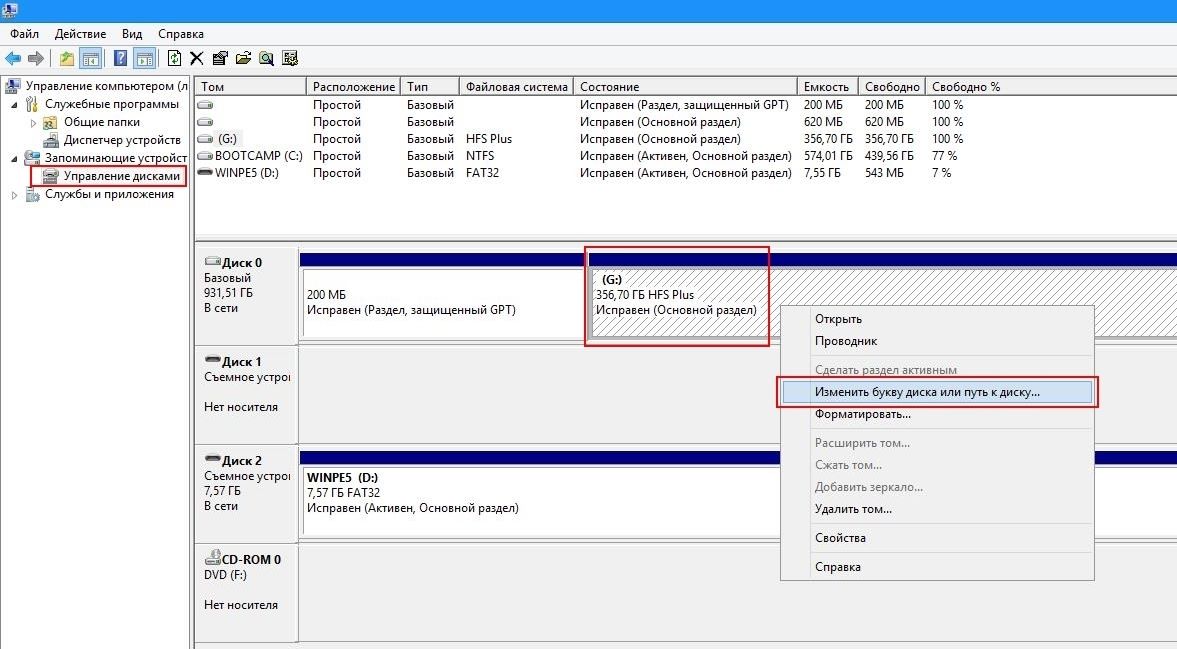Select the BOOTCAMP (C:) volume row

(x=685, y=156)
